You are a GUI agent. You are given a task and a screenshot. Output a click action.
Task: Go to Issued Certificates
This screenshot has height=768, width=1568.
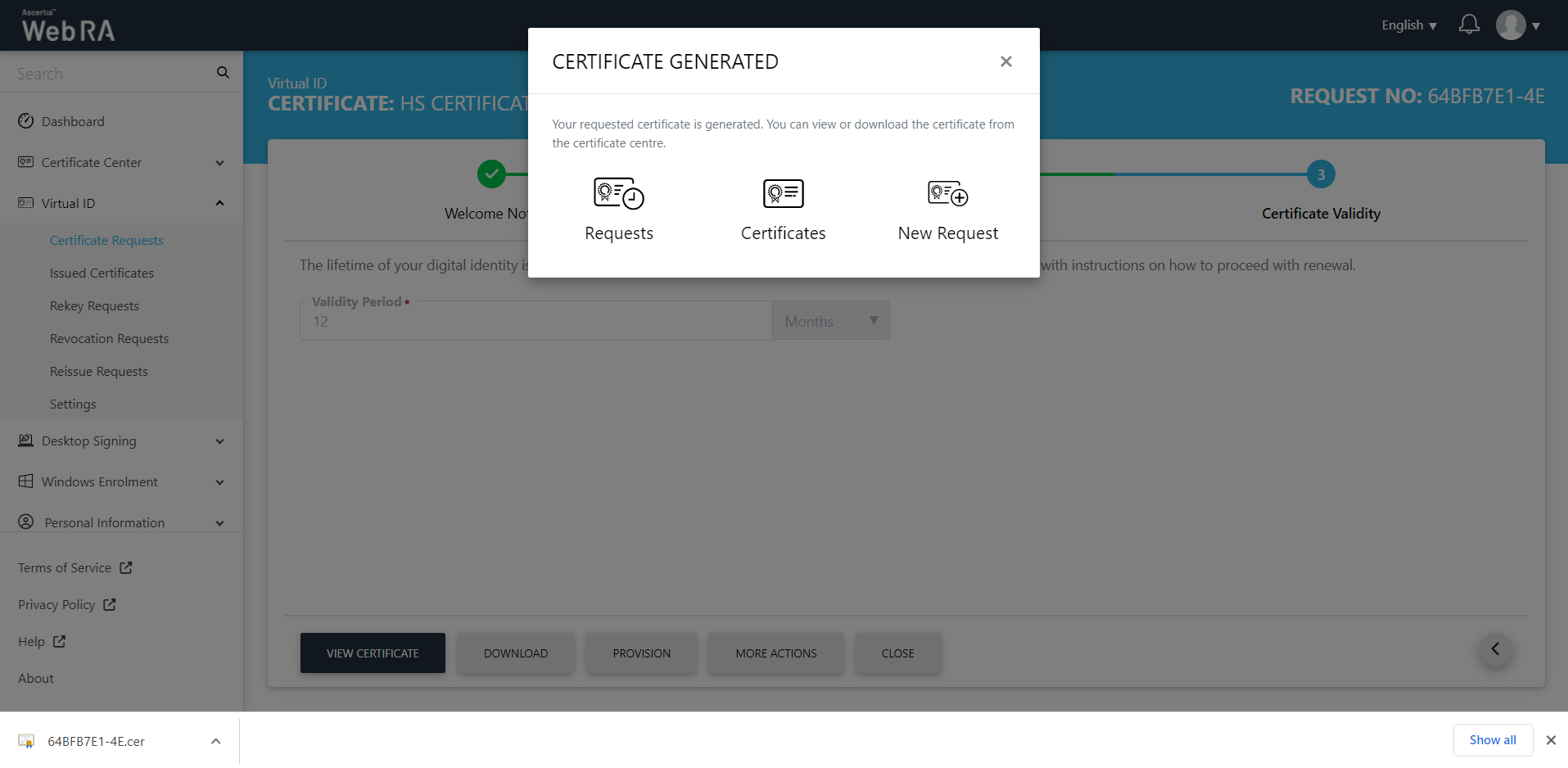coord(102,273)
